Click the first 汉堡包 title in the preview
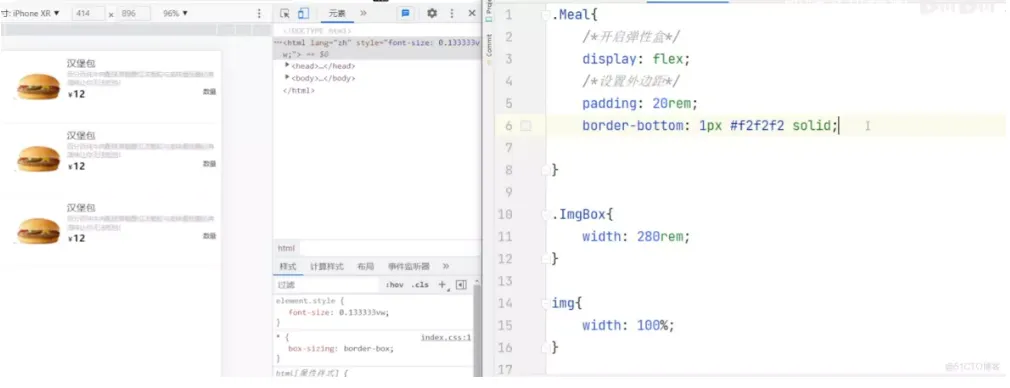Viewport: 1010px width, 388px height. [x=81, y=63]
